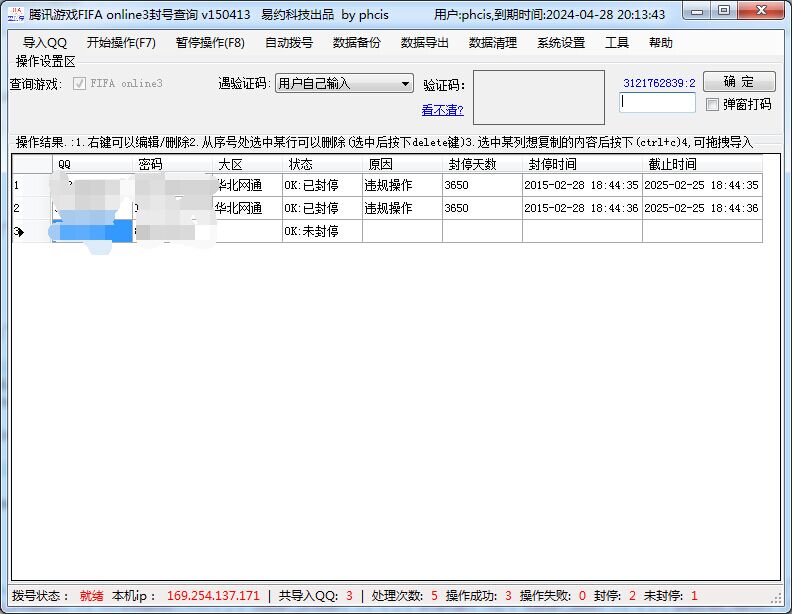Sort by the 密码 column header
The height and width of the screenshot is (614, 792).
[172, 164]
